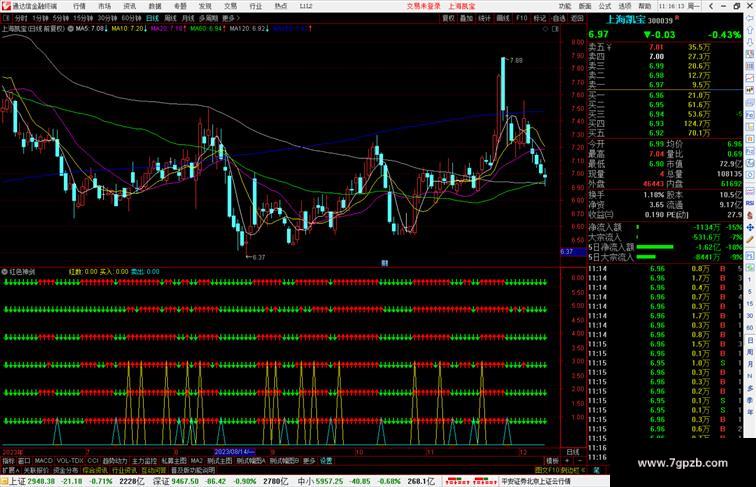
Task: Click the red market indicator icon in status bar
Action: [x=458, y=481]
